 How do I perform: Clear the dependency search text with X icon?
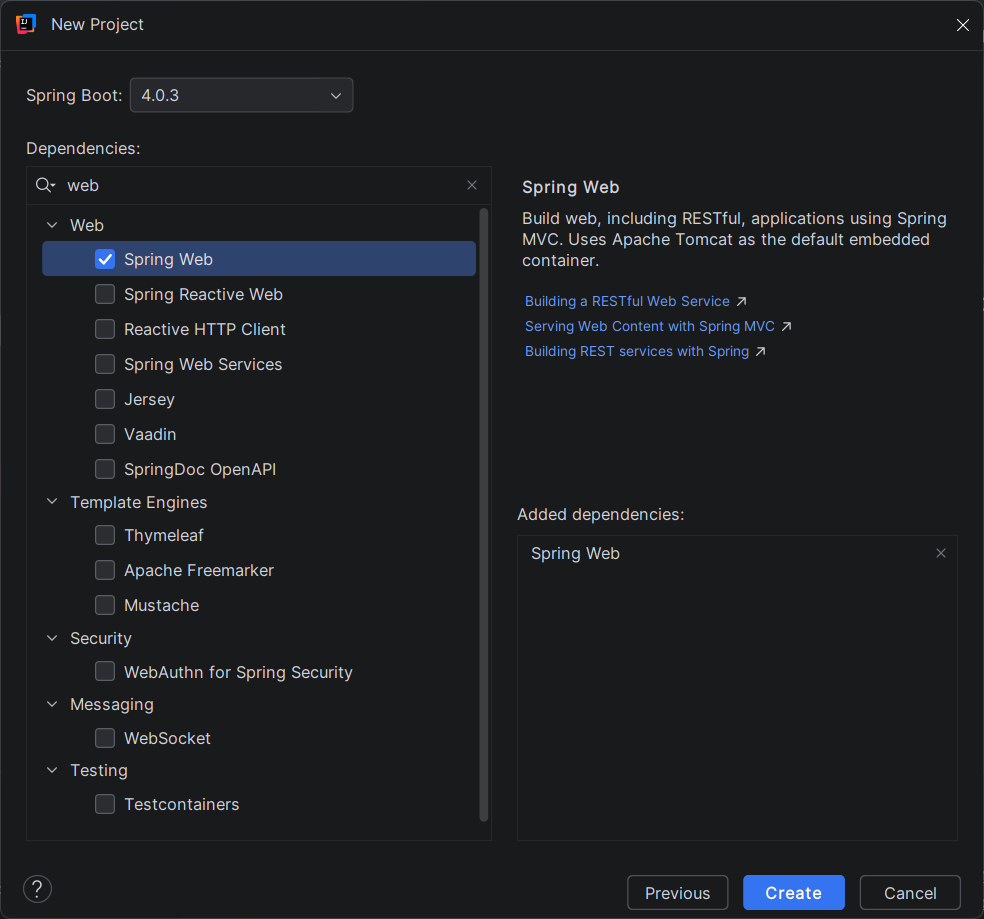click(x=472, y=185)
